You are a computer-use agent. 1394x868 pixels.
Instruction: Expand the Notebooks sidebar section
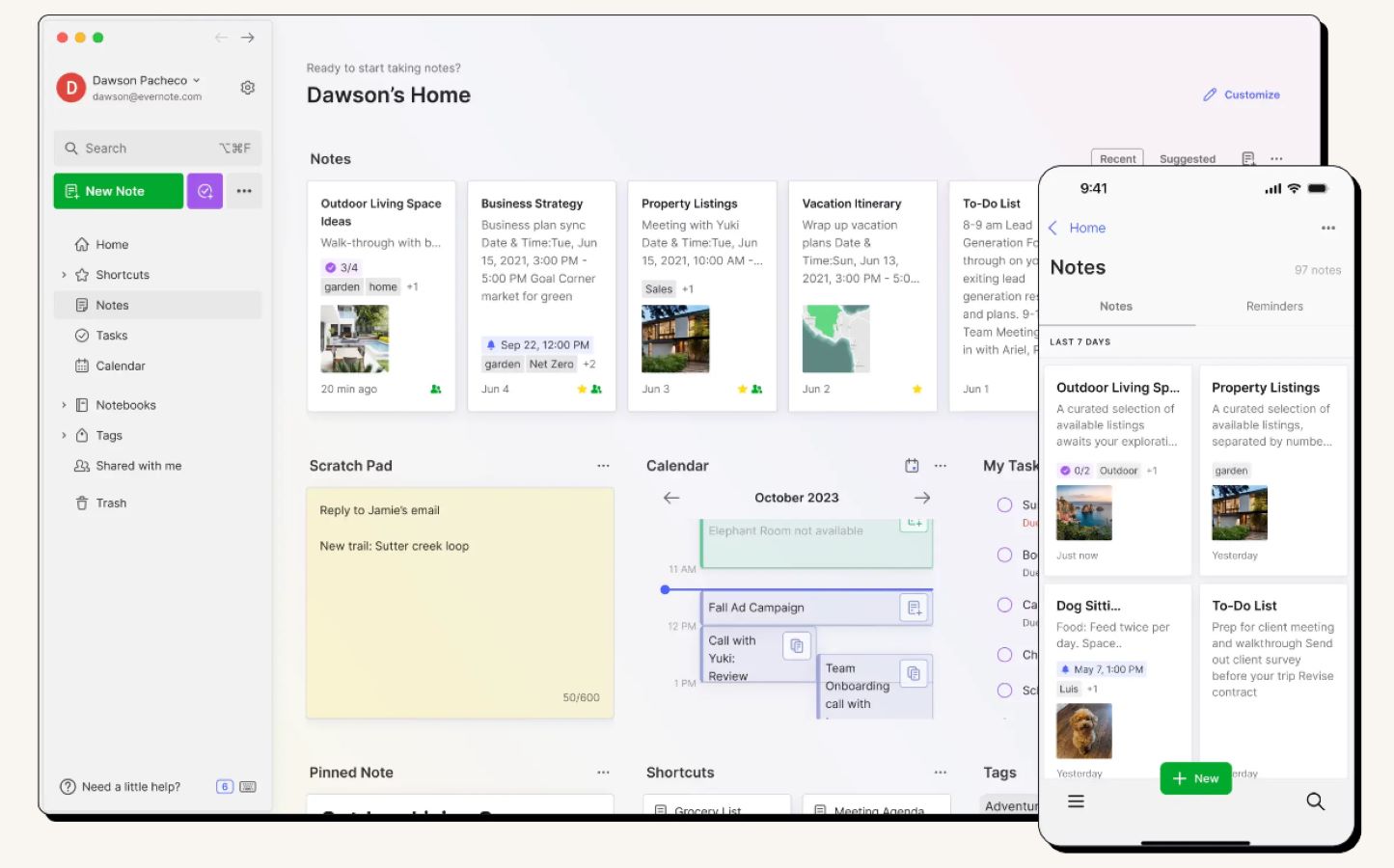tap(64, 405)
